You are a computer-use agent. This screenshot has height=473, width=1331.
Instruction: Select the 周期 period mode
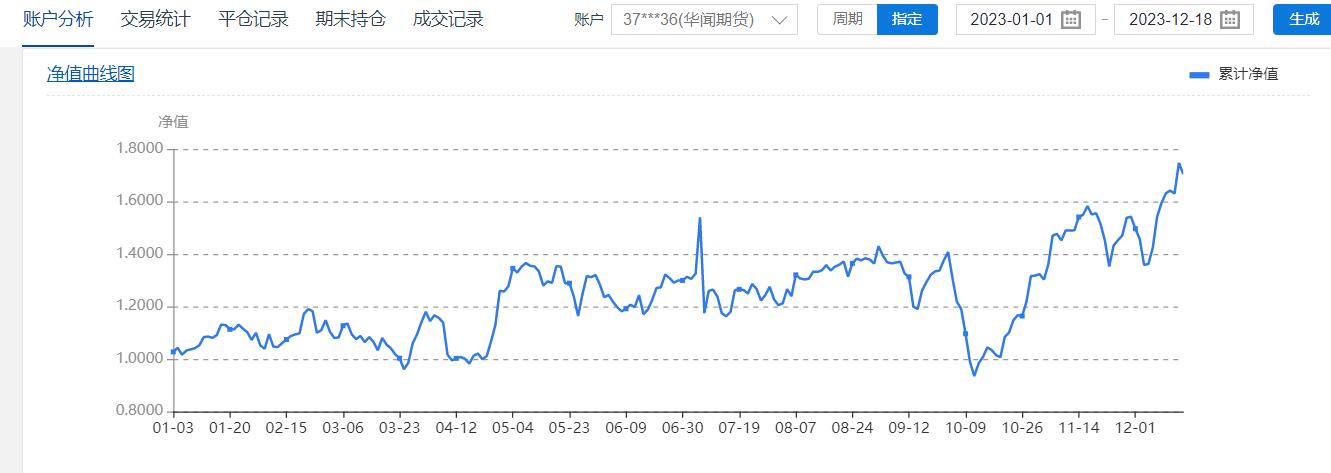coord(847,19)
